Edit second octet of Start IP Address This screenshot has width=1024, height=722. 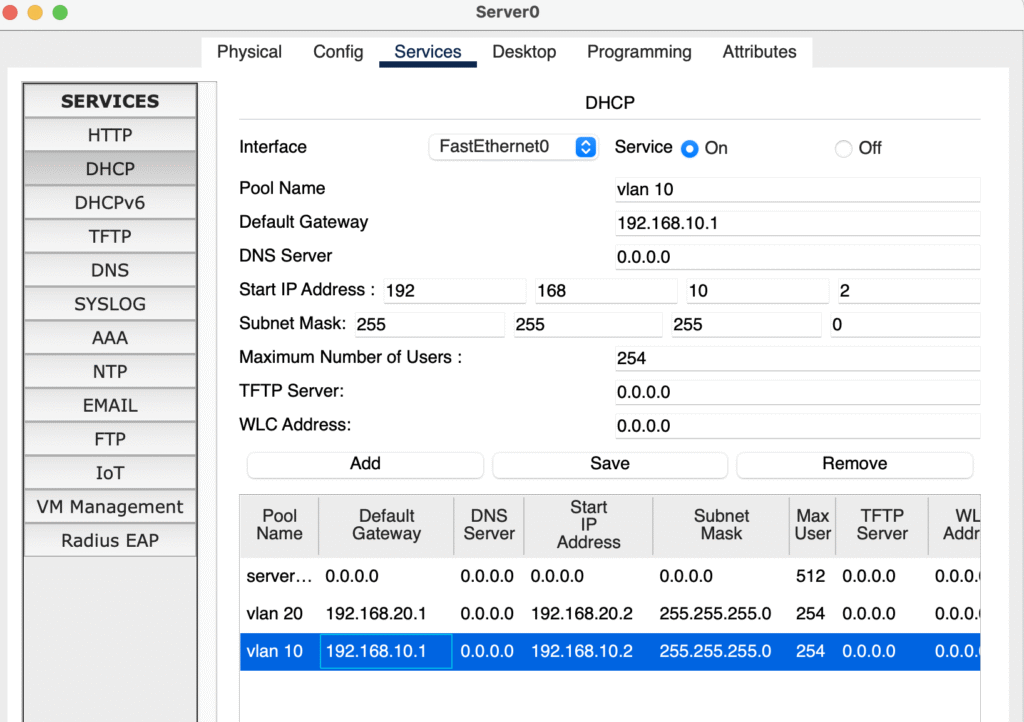click(606, 290)
